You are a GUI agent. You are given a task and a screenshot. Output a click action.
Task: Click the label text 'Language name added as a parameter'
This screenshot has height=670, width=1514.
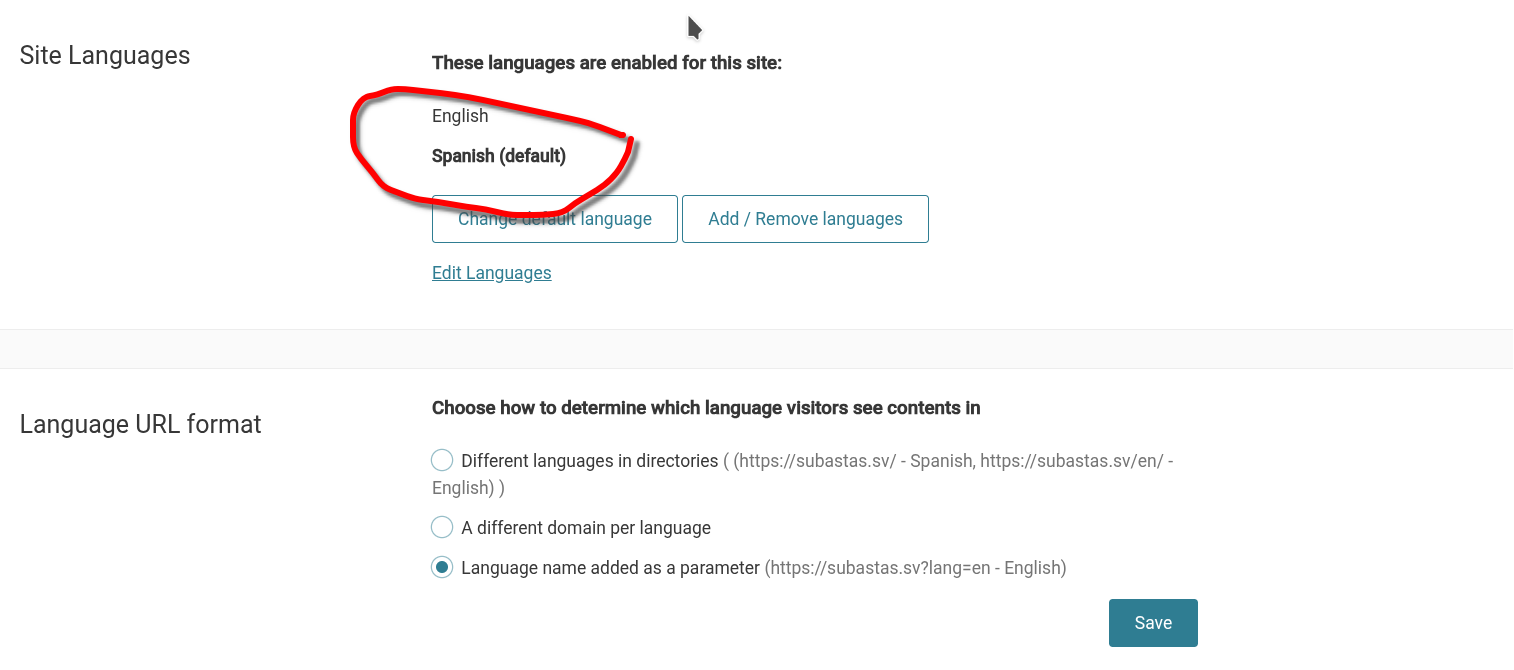pyautogui.click(x=610, y=568)
